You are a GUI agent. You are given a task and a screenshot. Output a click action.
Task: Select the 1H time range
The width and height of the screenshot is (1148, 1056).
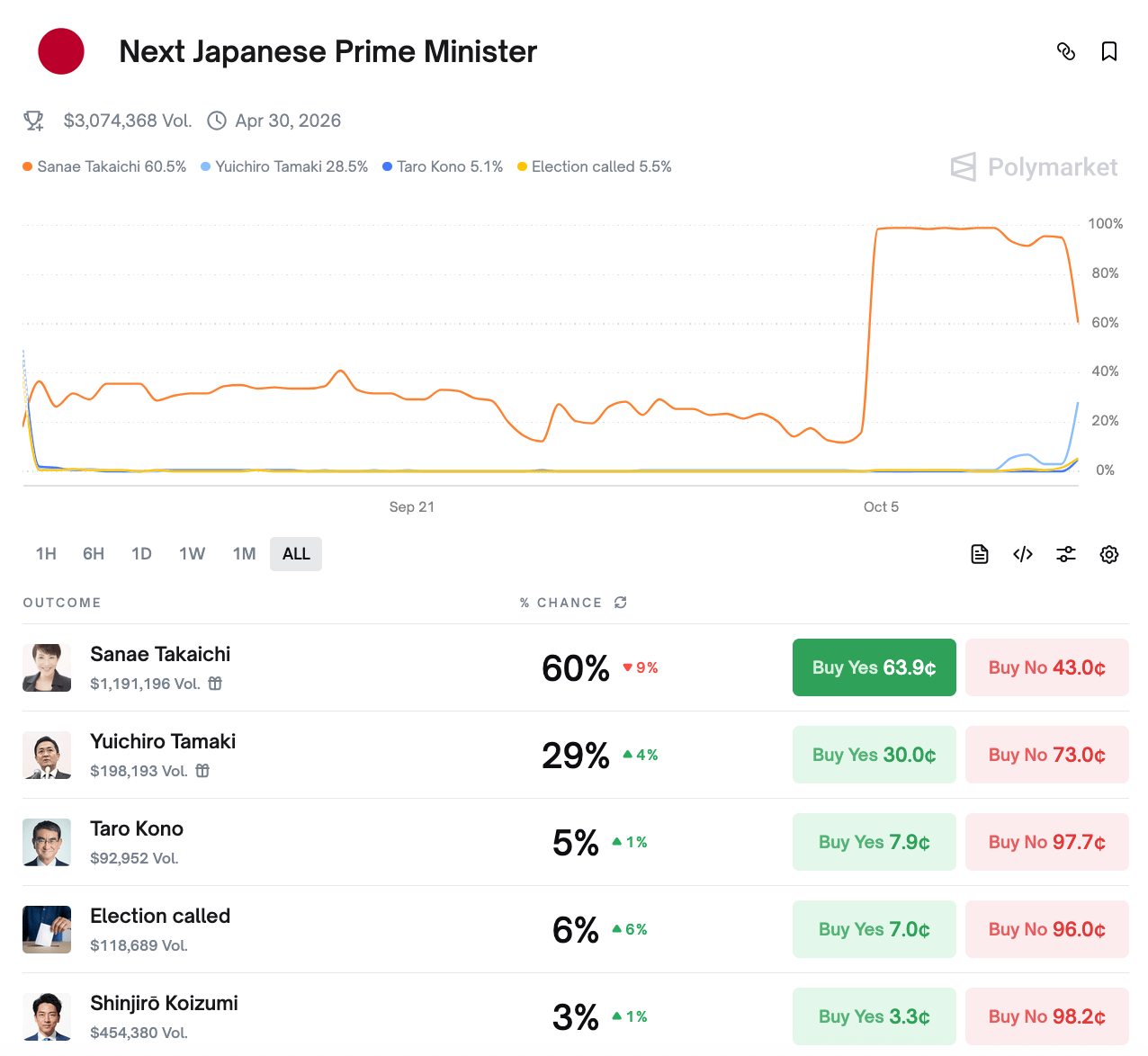(46, 554)
